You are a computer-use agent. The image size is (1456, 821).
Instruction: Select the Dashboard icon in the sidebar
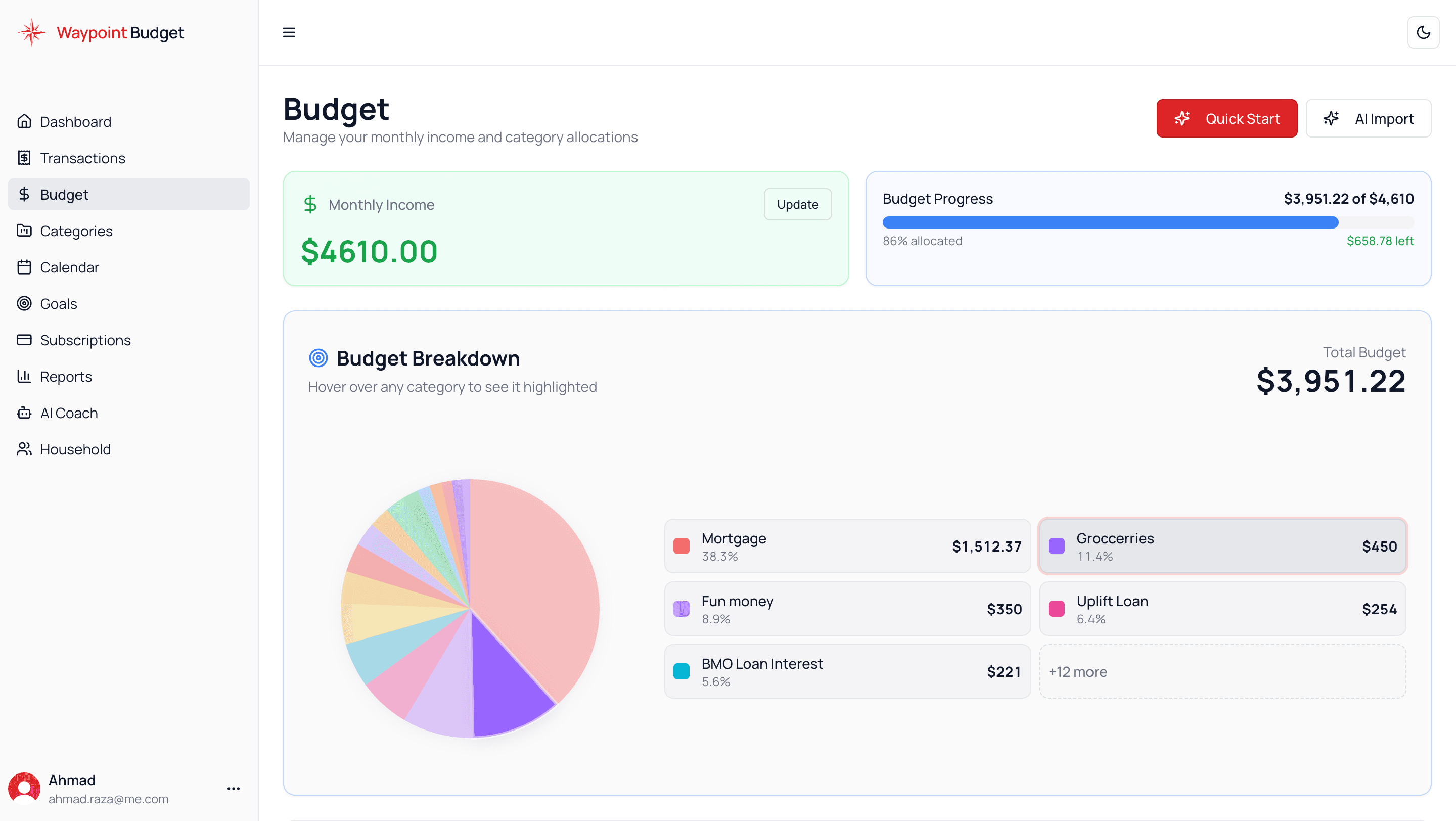pyautogui.click(x=24, y=121)
